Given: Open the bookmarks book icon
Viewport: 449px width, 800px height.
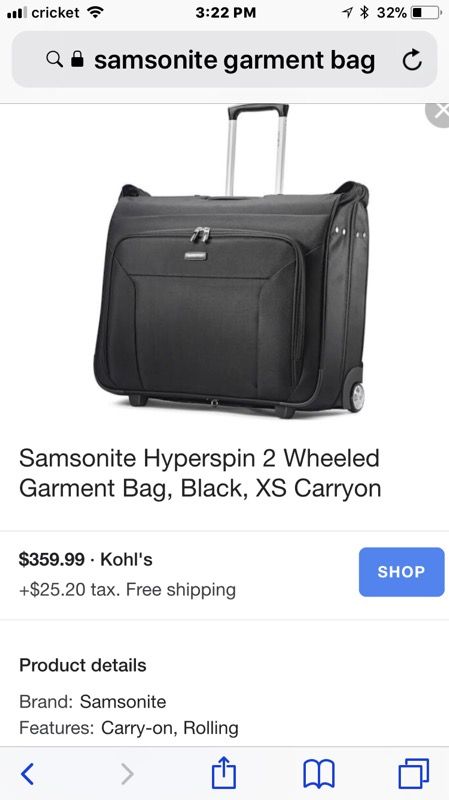Looking at the screenshot, I should point(319,773).
